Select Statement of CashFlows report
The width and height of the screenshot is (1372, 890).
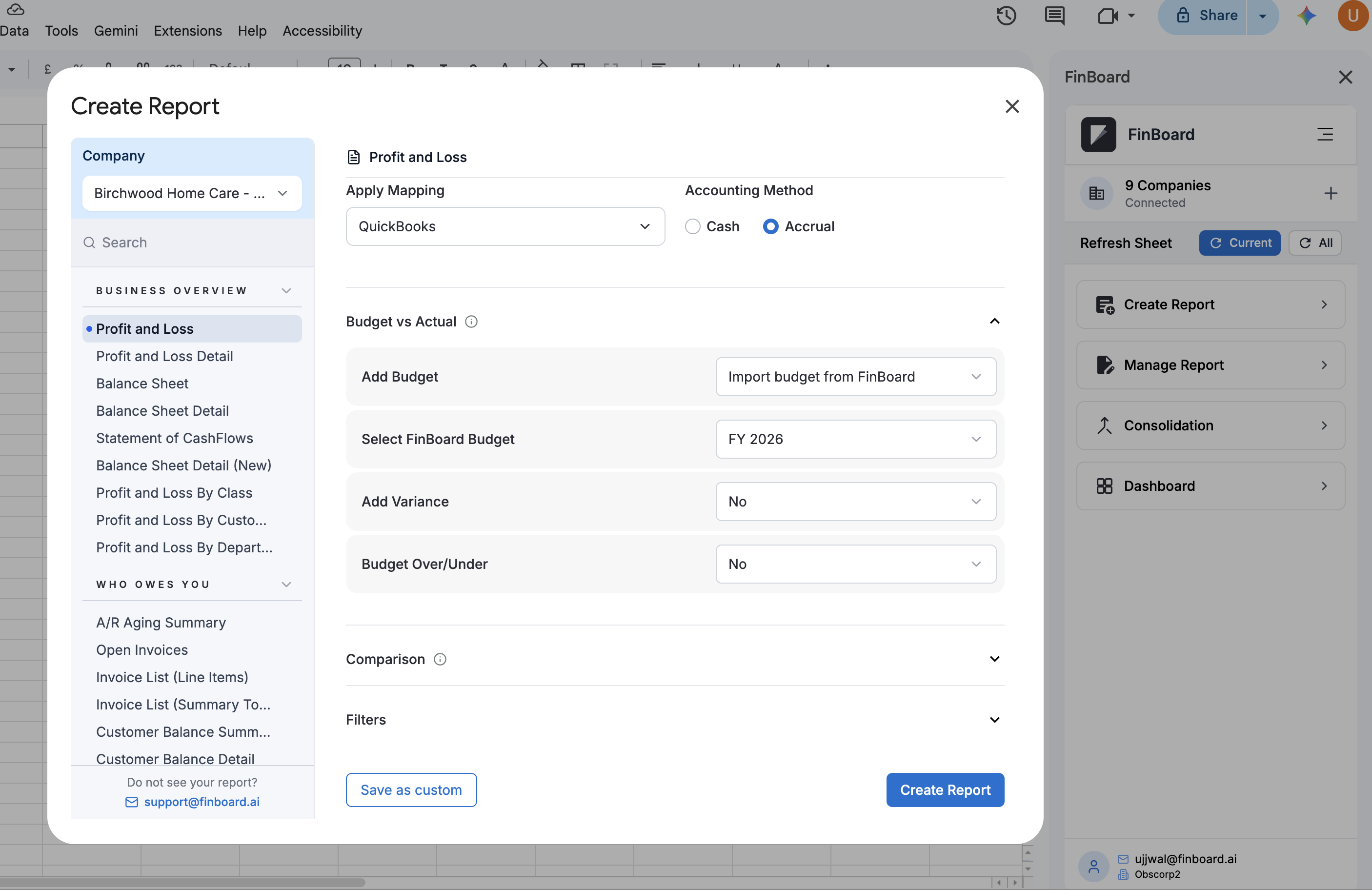pos(174,439)
